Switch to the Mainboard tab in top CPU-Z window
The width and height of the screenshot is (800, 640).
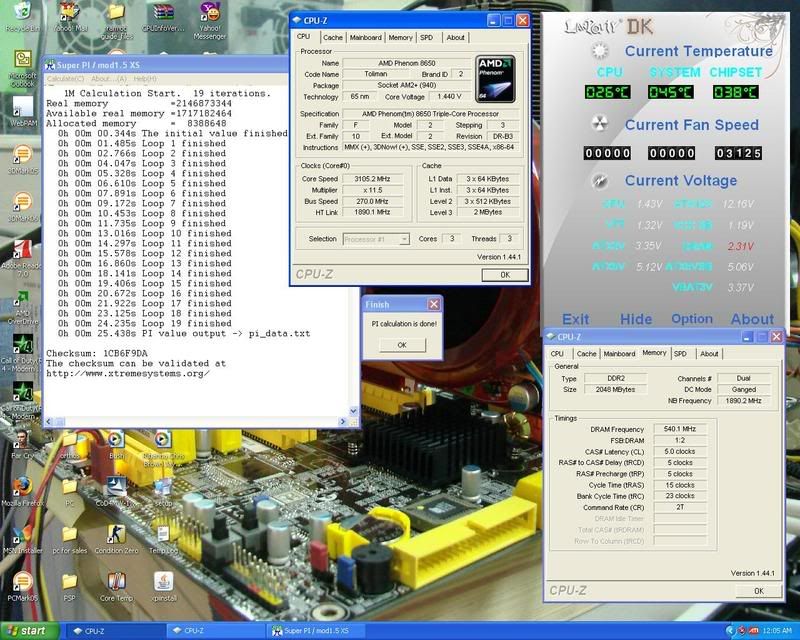click(365, 37)
